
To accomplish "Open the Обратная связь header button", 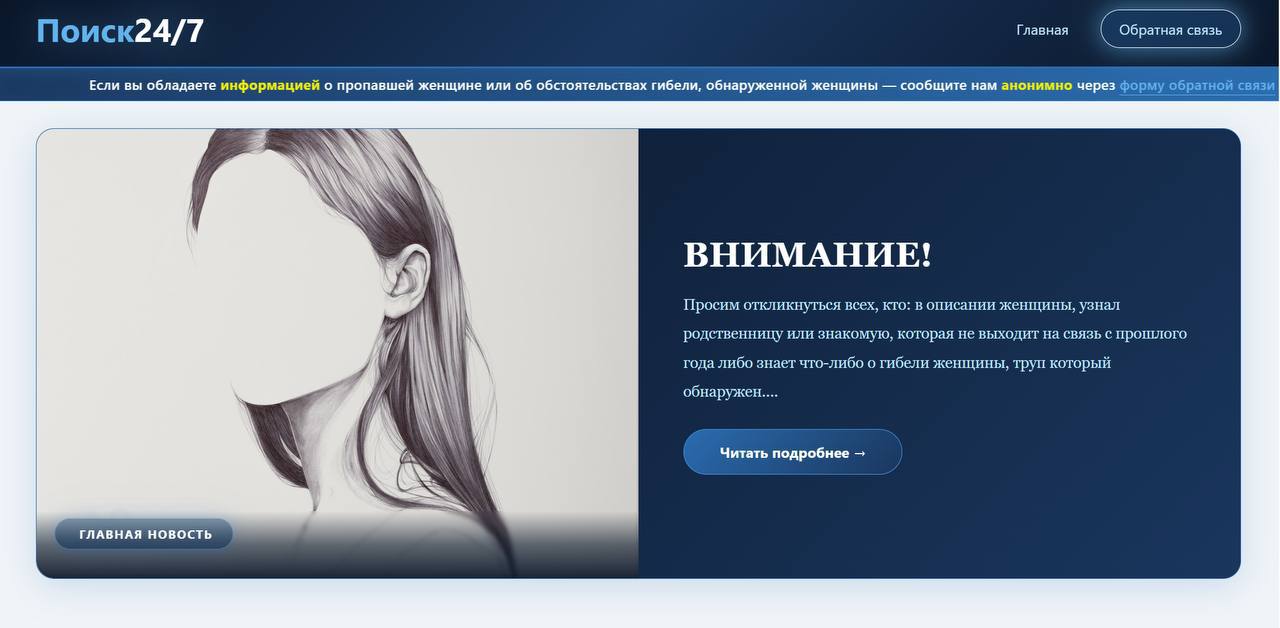I will tap(1170, 30).
